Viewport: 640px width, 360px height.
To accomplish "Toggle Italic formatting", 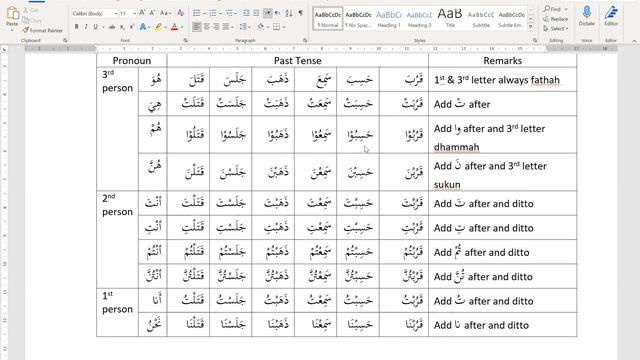I will click(86, 27).
